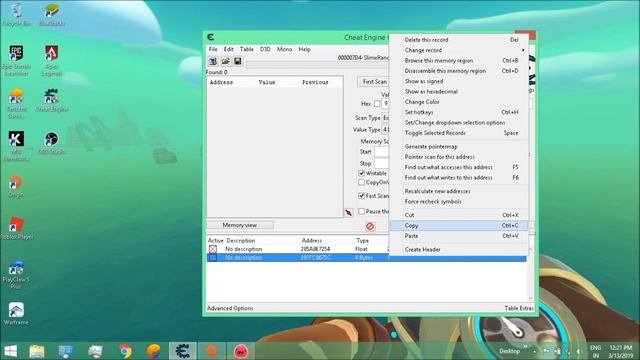Toggle the Writable checkbox
Image resolution: width=640 pixels, height=360 pixels.
pyautogui.click(x=362, y=173)
